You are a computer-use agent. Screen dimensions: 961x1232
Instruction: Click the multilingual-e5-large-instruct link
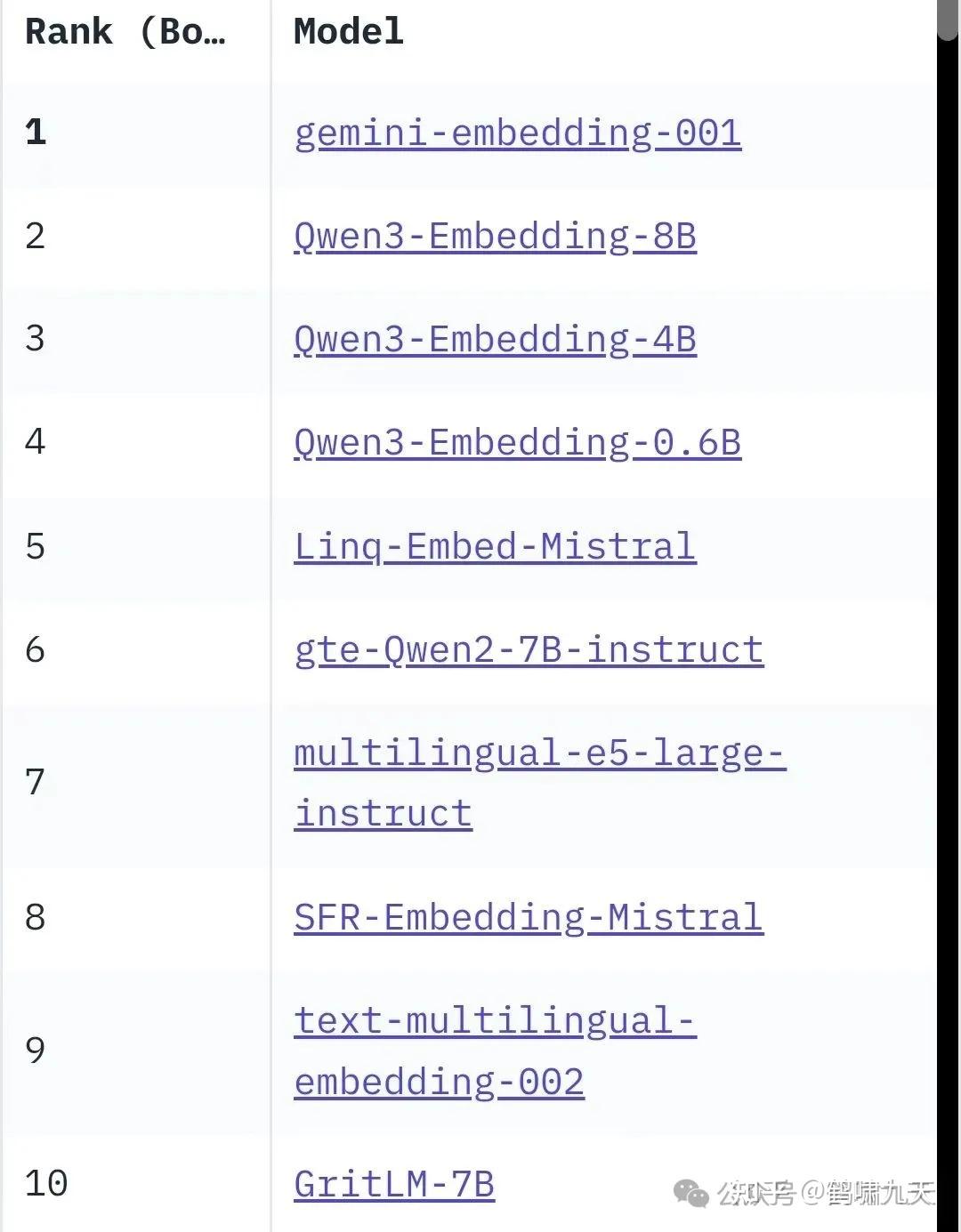pos(539,754)
